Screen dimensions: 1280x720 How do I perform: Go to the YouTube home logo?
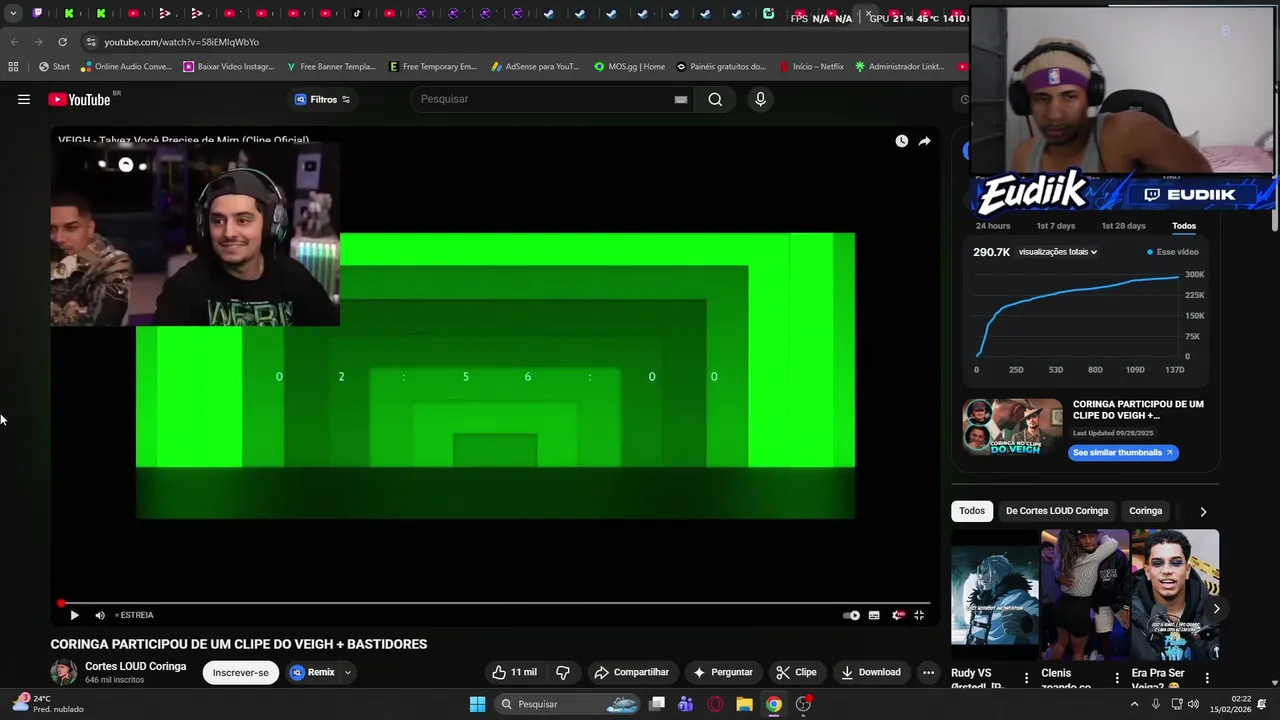(79, 99)
